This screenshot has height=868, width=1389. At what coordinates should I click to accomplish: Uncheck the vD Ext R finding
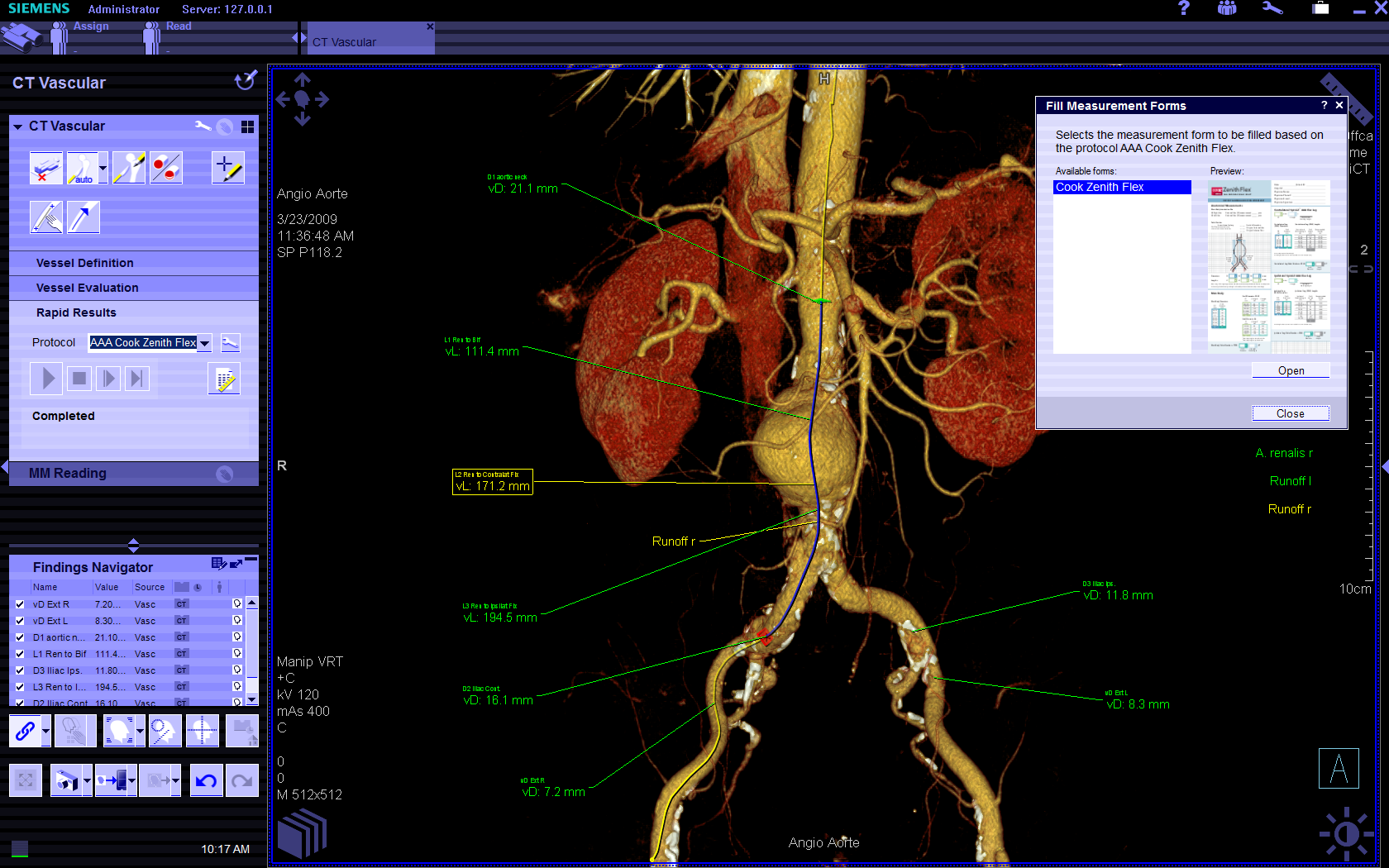click(20, 604)
